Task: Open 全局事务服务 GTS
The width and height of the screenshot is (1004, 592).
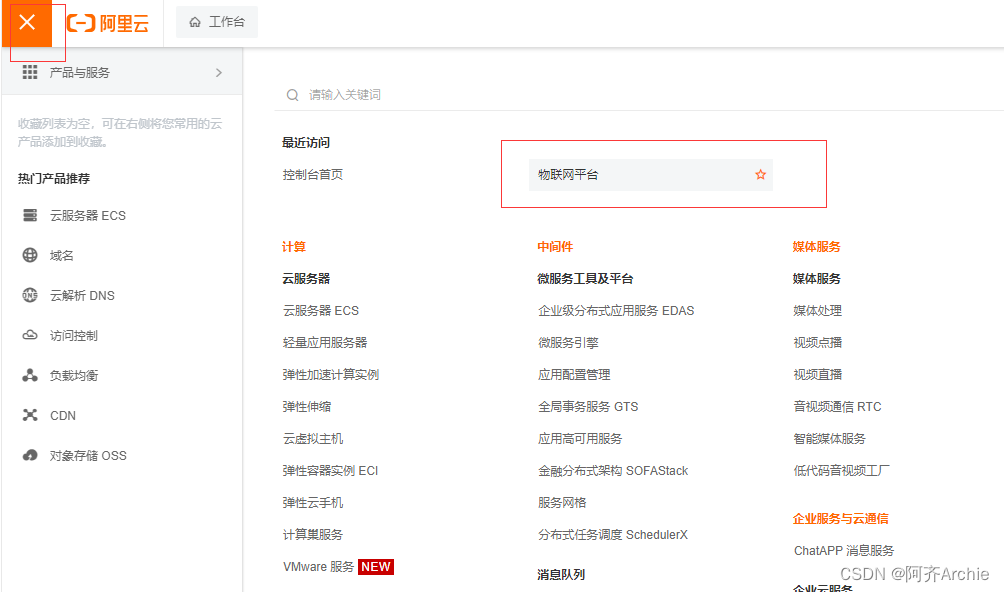Action: click(x=588, y=406)
